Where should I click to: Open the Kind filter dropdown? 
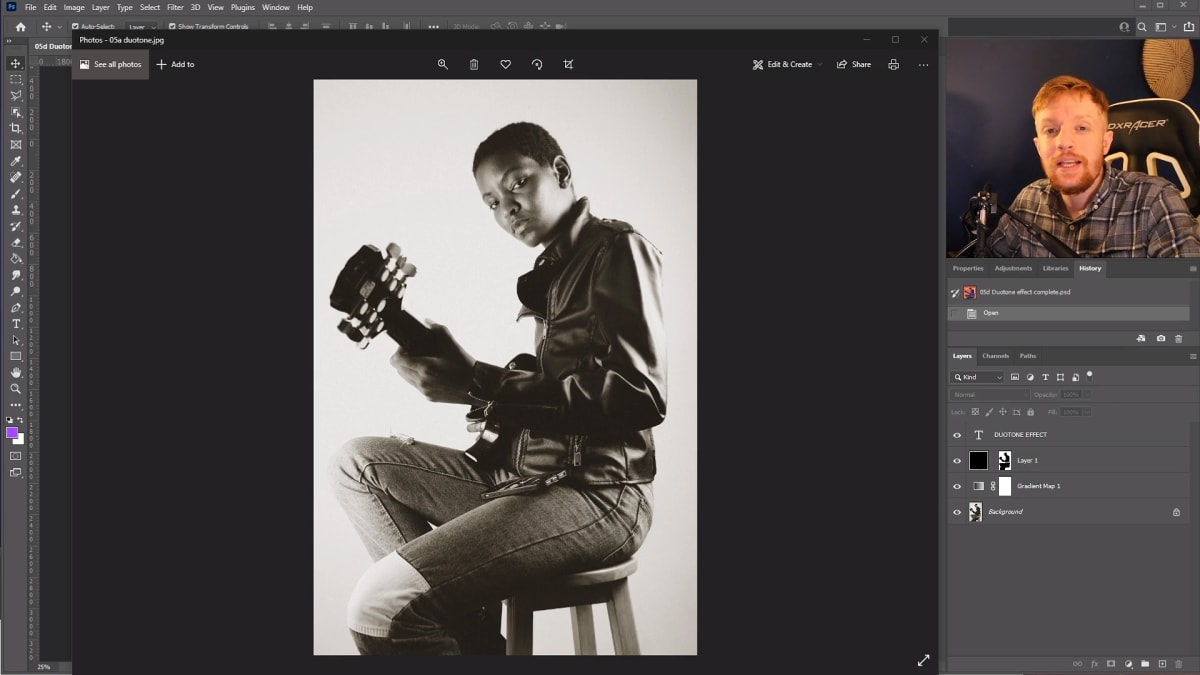tap(977, 377)
